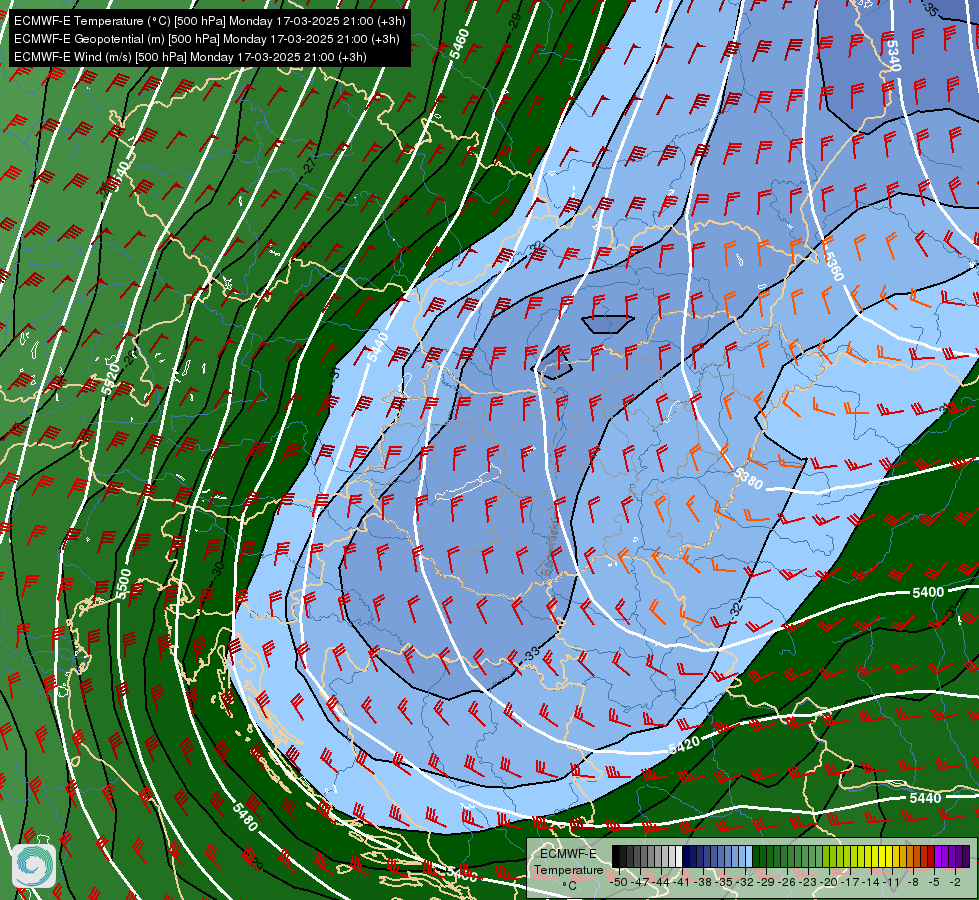979x900 pixels.
Task: Click the swirl logo icon at bottom-left
Action: [x=34, y=865]
